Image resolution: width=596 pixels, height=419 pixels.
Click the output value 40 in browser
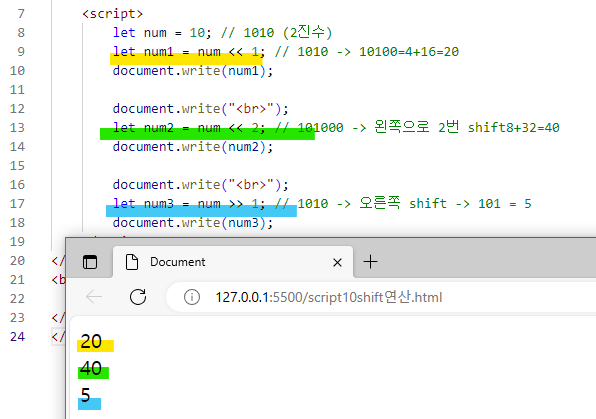(91, 368)
